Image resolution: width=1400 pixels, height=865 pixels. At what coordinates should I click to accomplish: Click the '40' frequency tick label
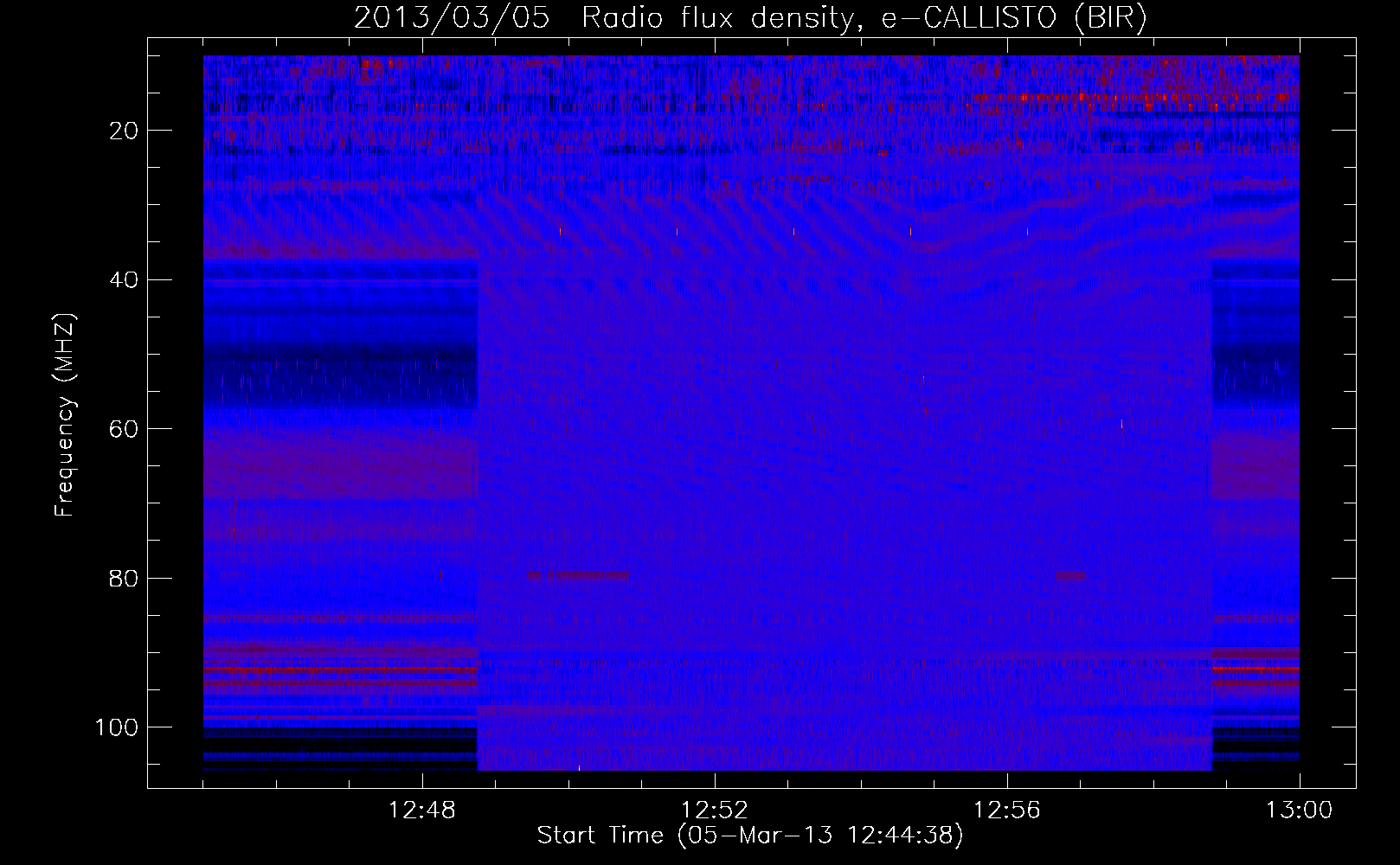point(124,280)
